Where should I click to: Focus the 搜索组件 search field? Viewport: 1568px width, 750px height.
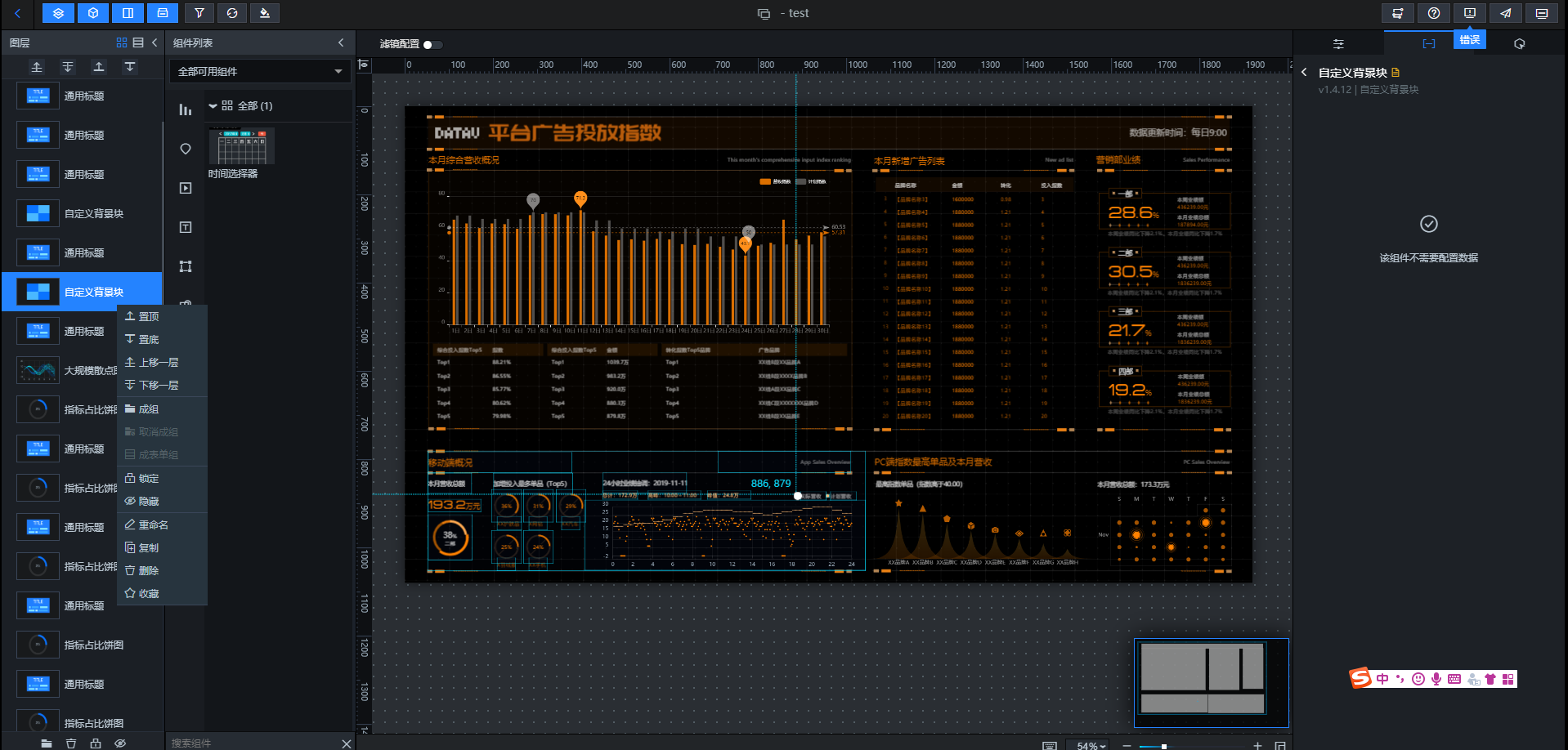tap(252, 743)
